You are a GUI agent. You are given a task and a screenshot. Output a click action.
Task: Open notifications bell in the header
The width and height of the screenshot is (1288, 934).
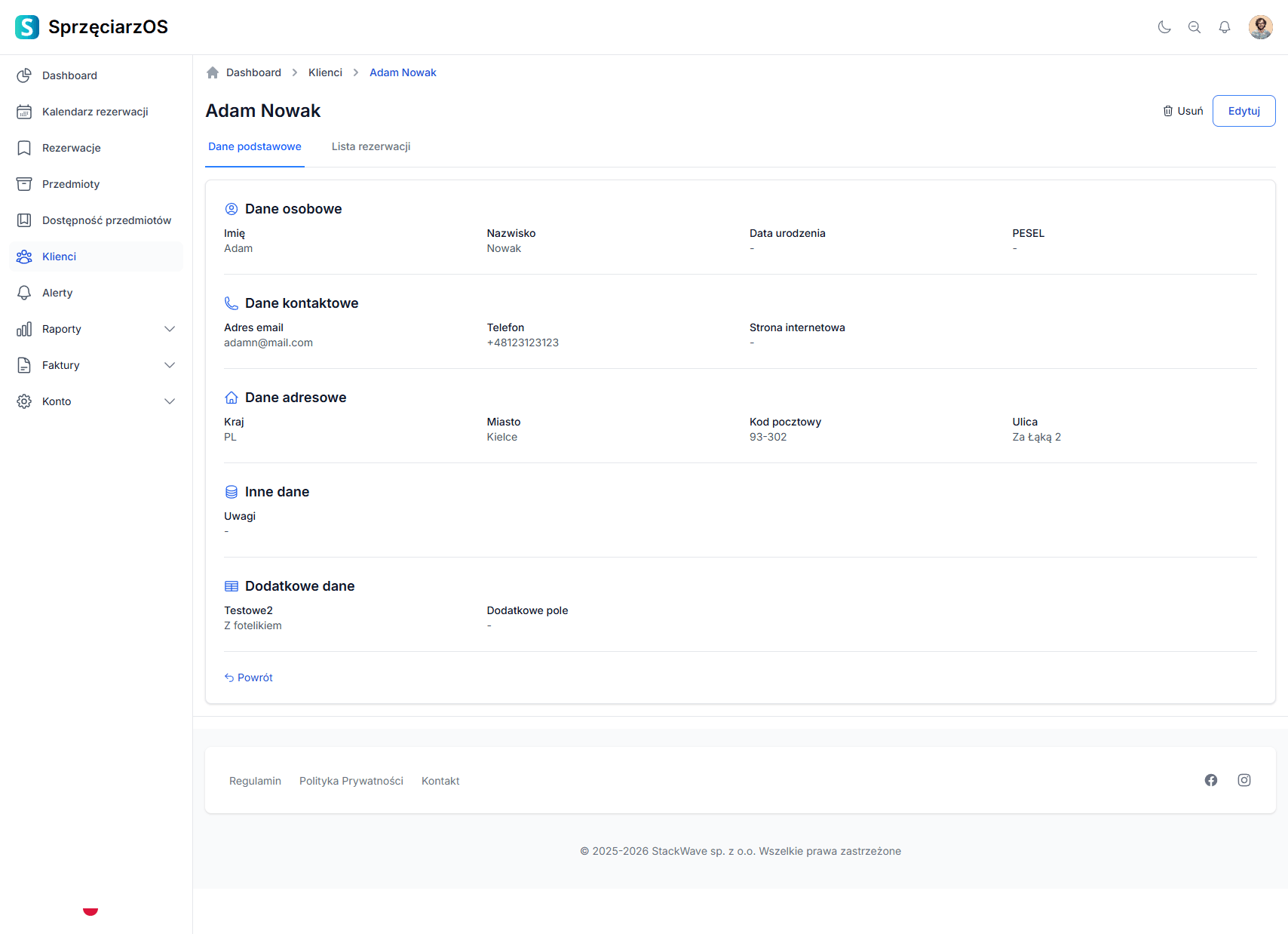point(1225,27)
